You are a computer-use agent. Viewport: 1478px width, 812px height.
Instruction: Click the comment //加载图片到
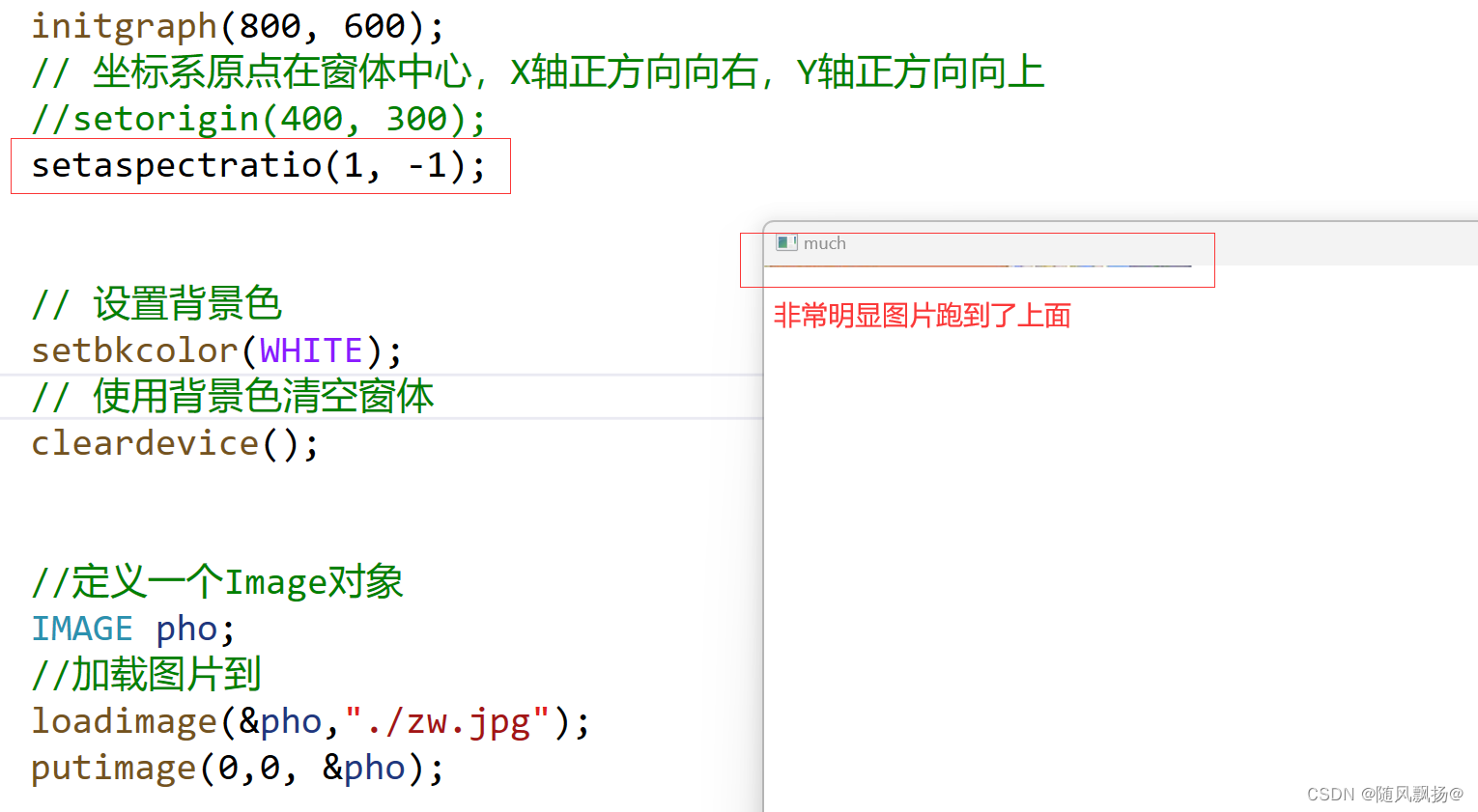coord(146,675)
